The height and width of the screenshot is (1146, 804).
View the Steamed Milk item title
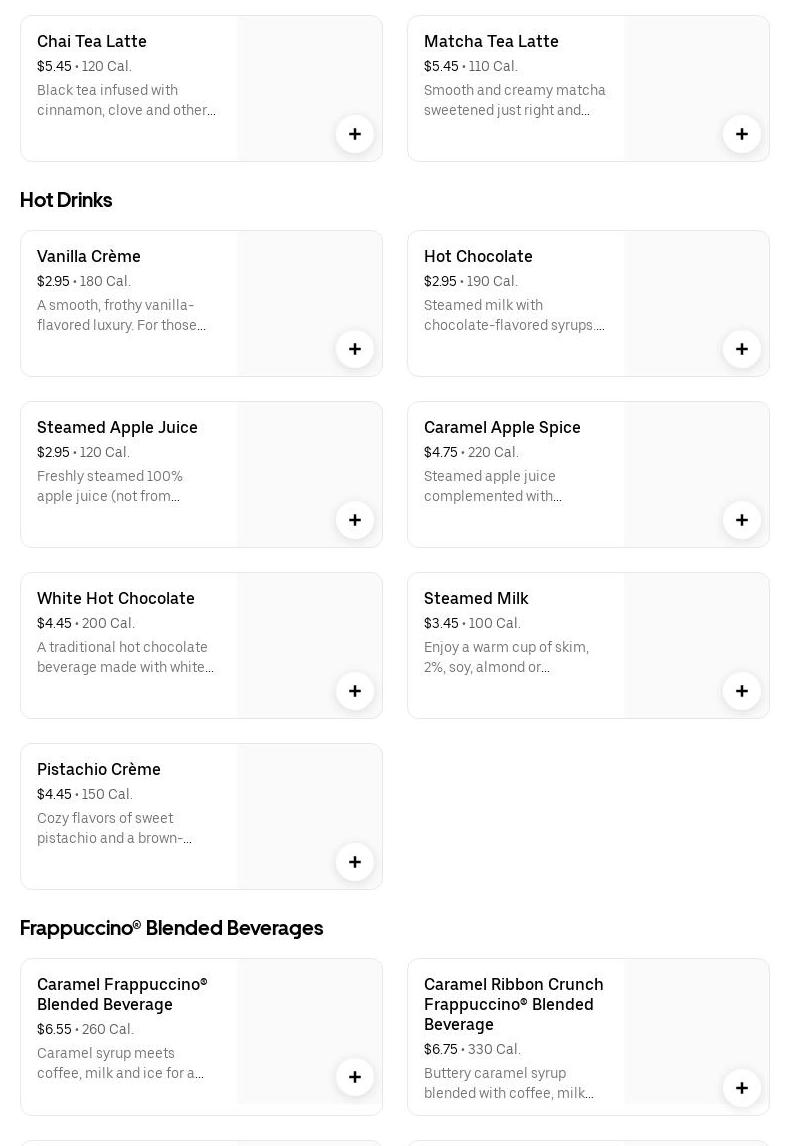point(476,598)
